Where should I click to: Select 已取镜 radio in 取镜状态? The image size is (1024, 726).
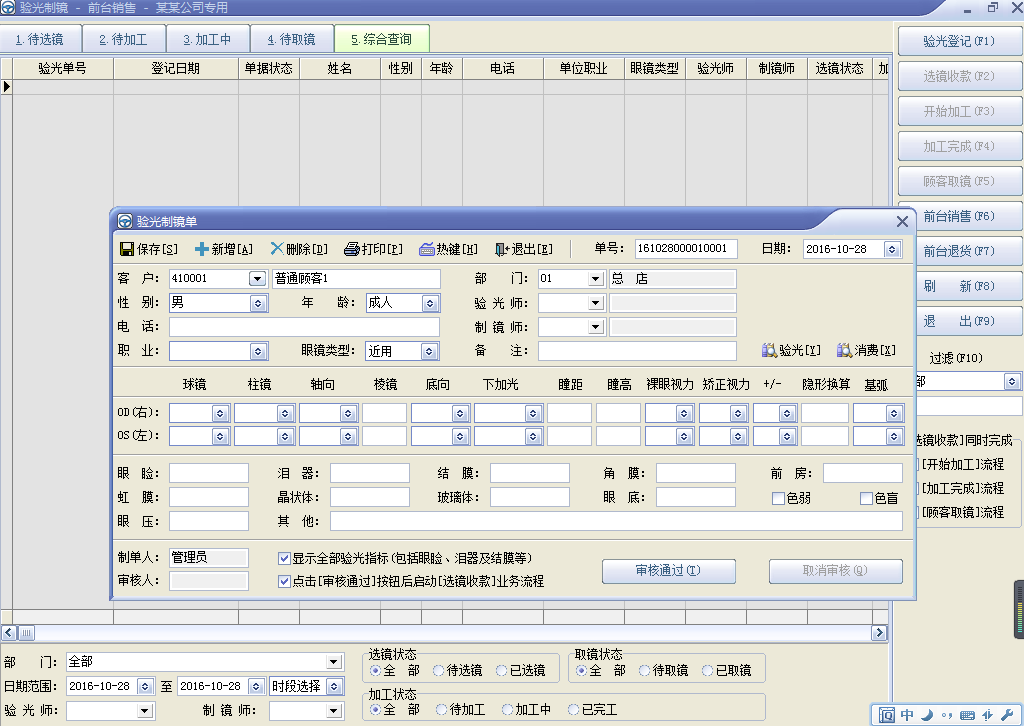click(707, 671)
